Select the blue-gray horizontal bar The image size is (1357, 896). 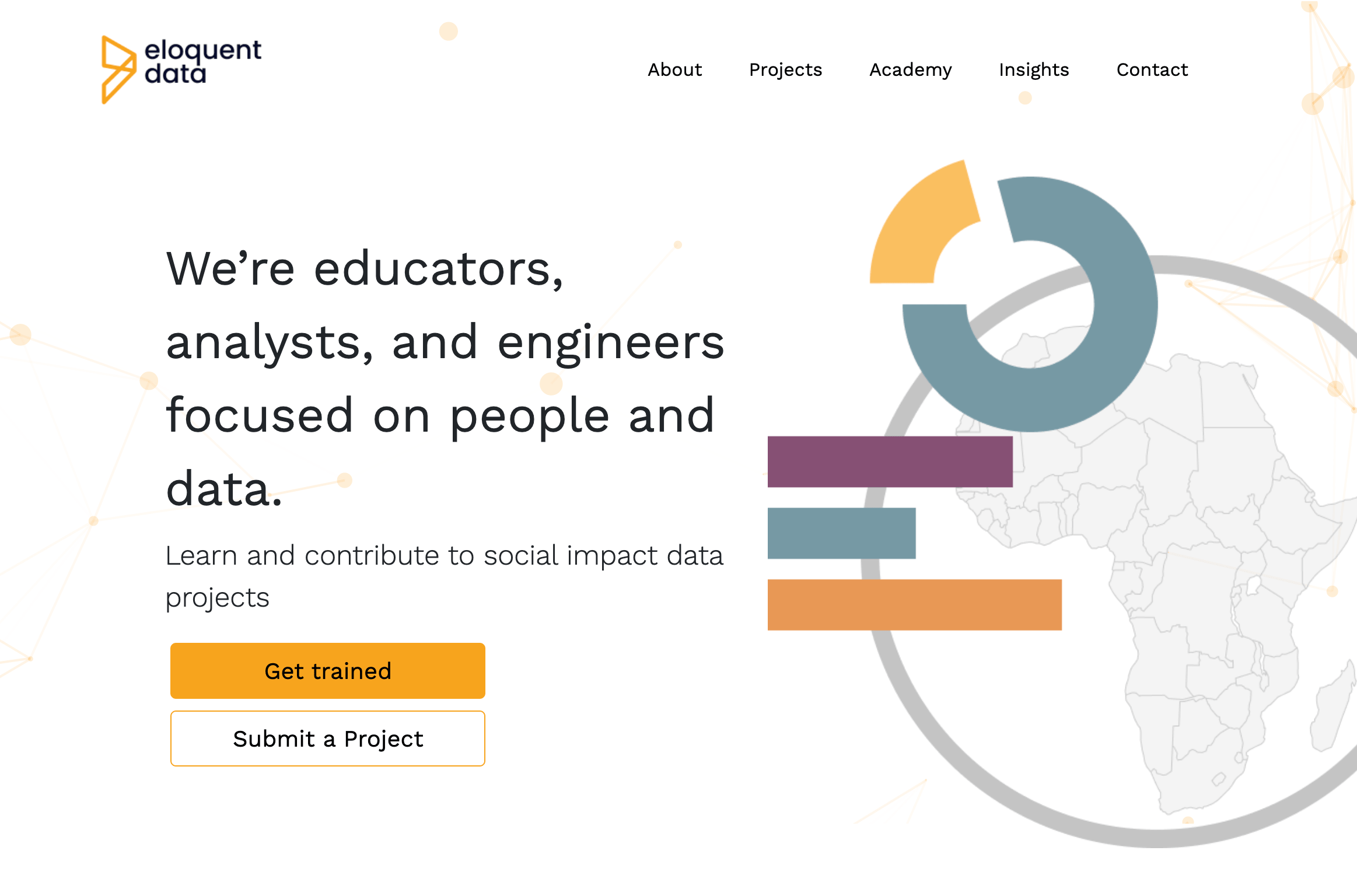(x=842, y=533)
